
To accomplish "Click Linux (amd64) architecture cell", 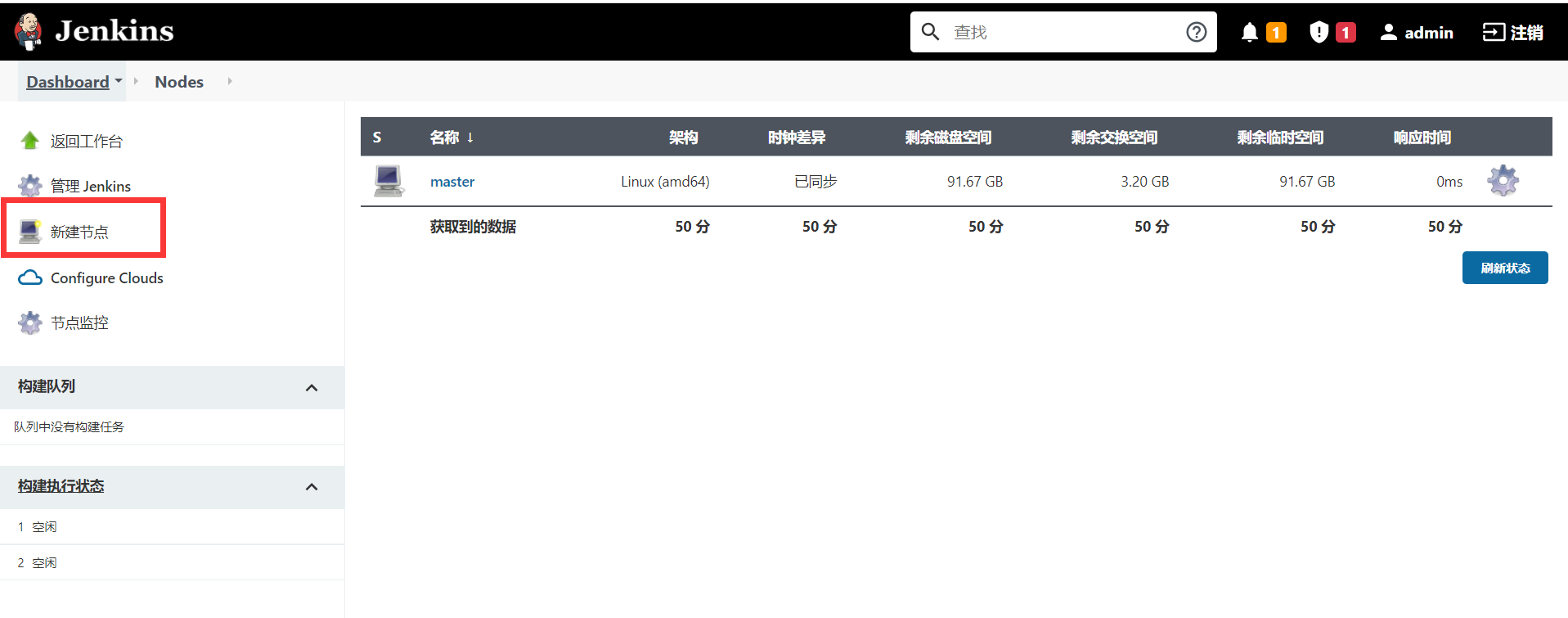I will (x=665, y=182).
